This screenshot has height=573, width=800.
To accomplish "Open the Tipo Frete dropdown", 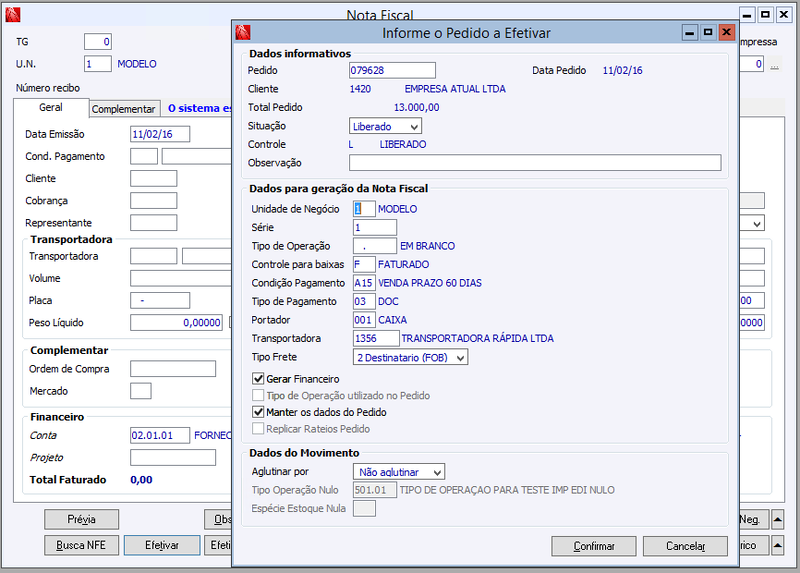I will pos(410,358).
